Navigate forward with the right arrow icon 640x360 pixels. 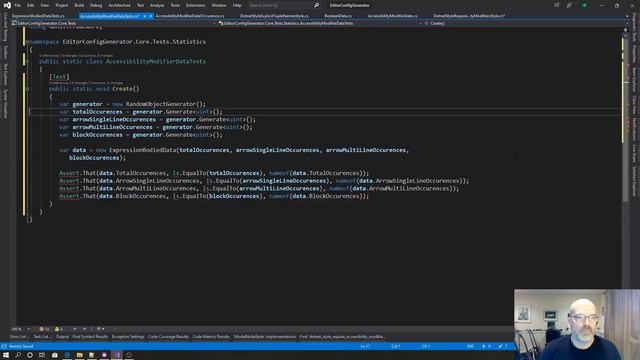[84, 329]
